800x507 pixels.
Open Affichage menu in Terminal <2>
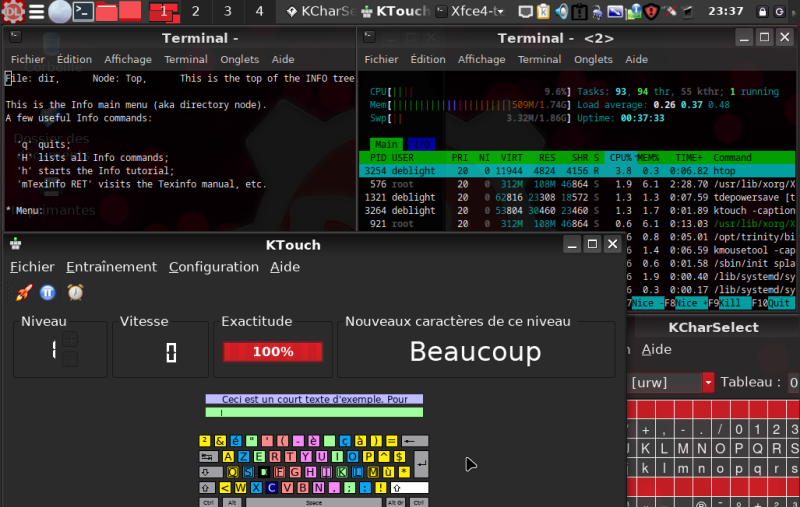(x=481, y=59)
